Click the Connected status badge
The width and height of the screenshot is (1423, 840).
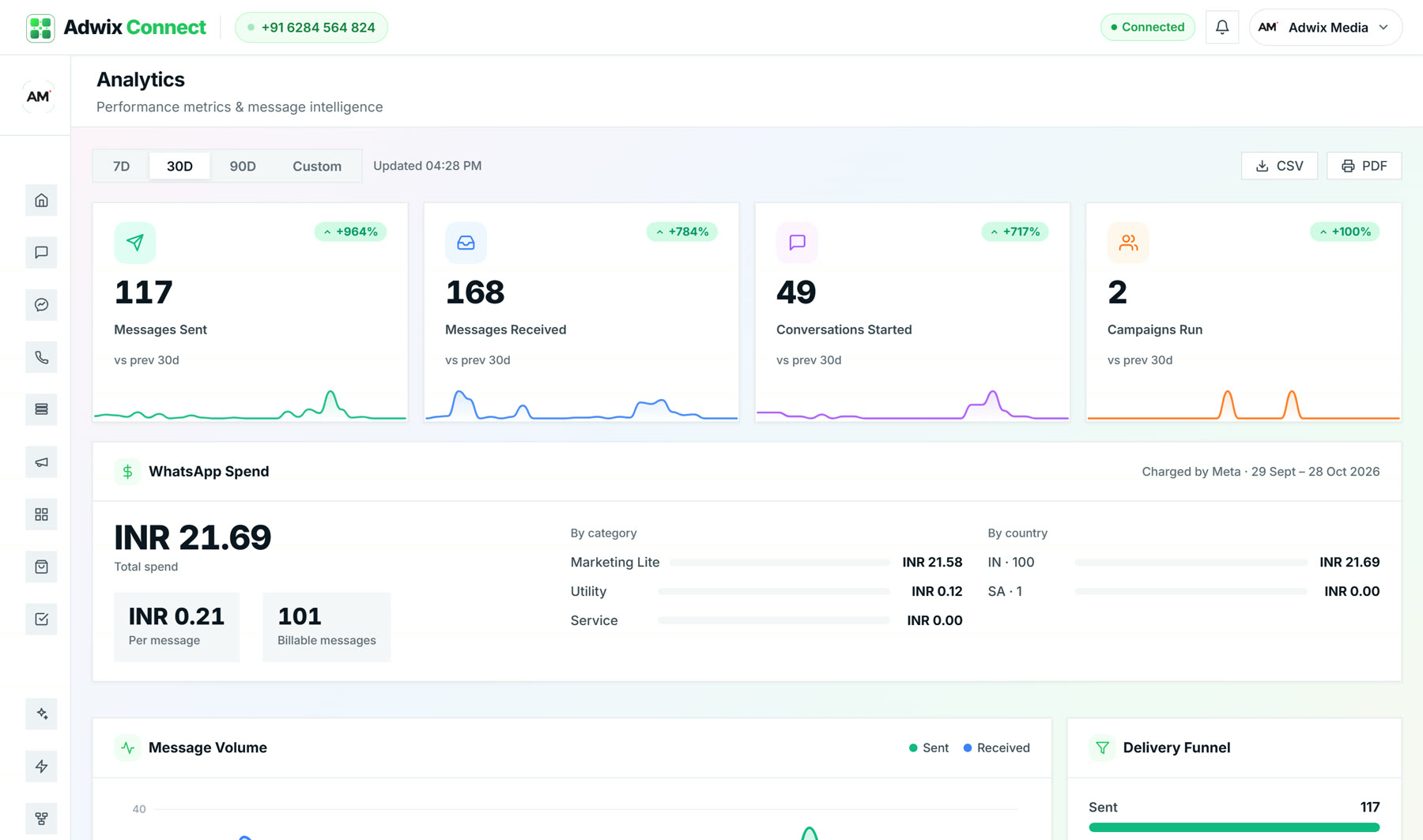point(1147,27)
